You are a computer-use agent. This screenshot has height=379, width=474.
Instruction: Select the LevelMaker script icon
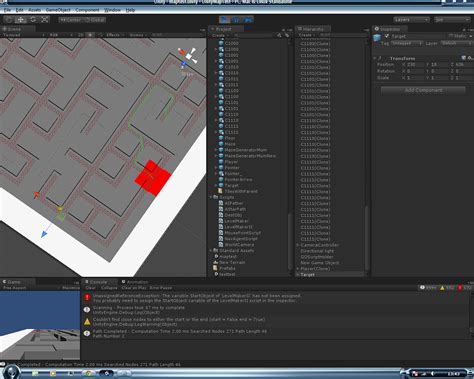point(221,221)
